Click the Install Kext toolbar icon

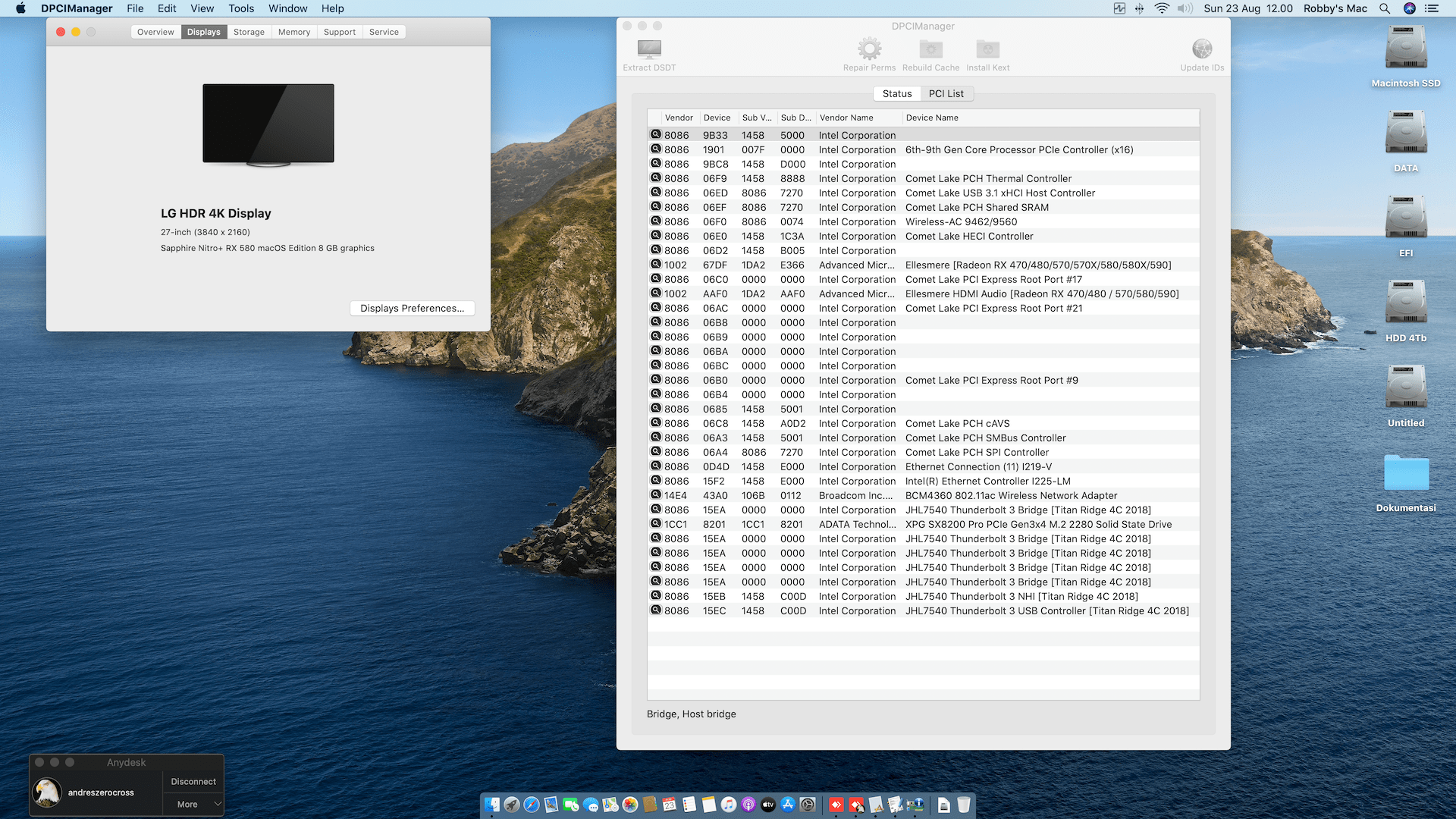(987, 50)
